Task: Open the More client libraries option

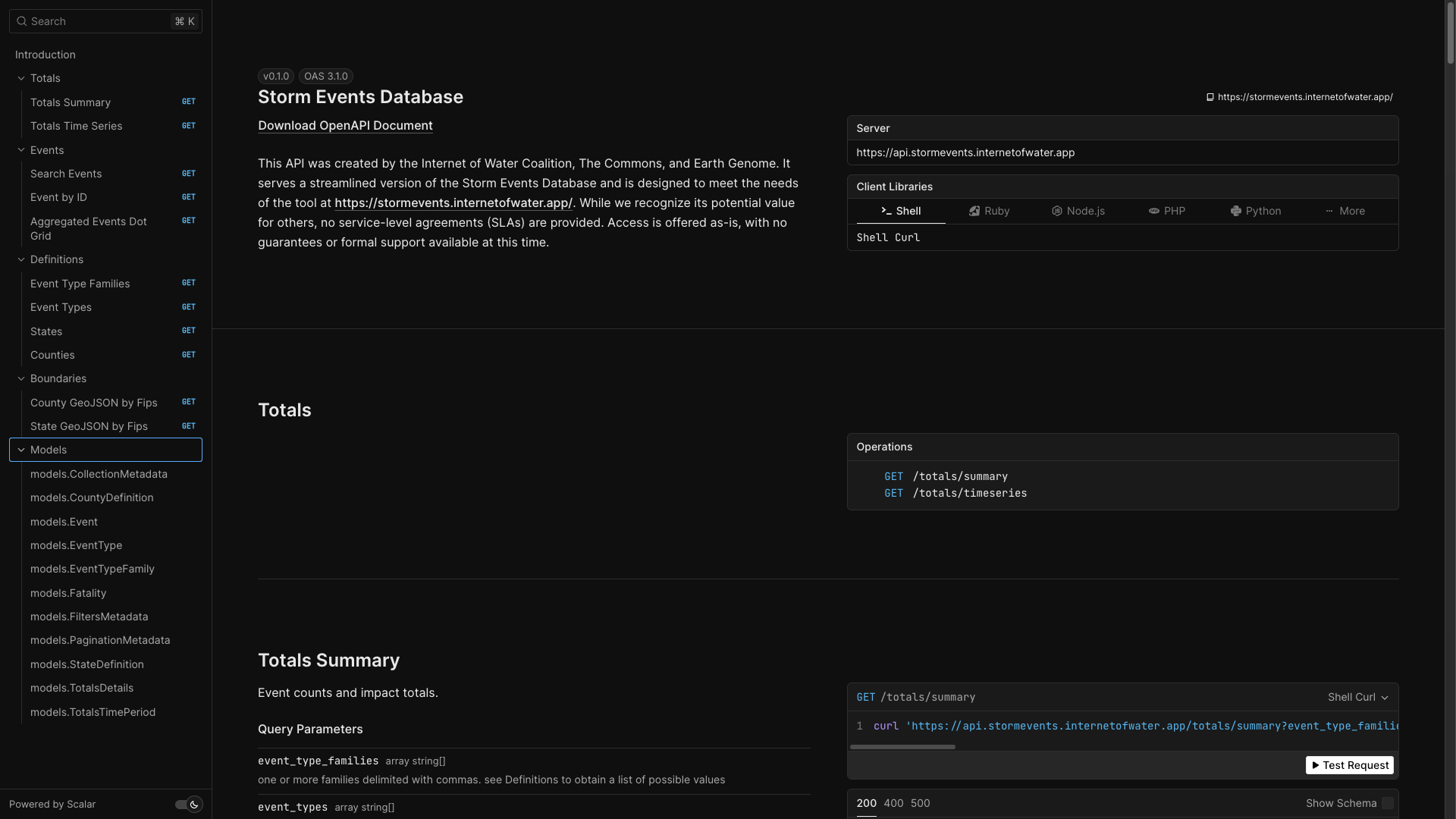Action: (x=1345, y=212)
